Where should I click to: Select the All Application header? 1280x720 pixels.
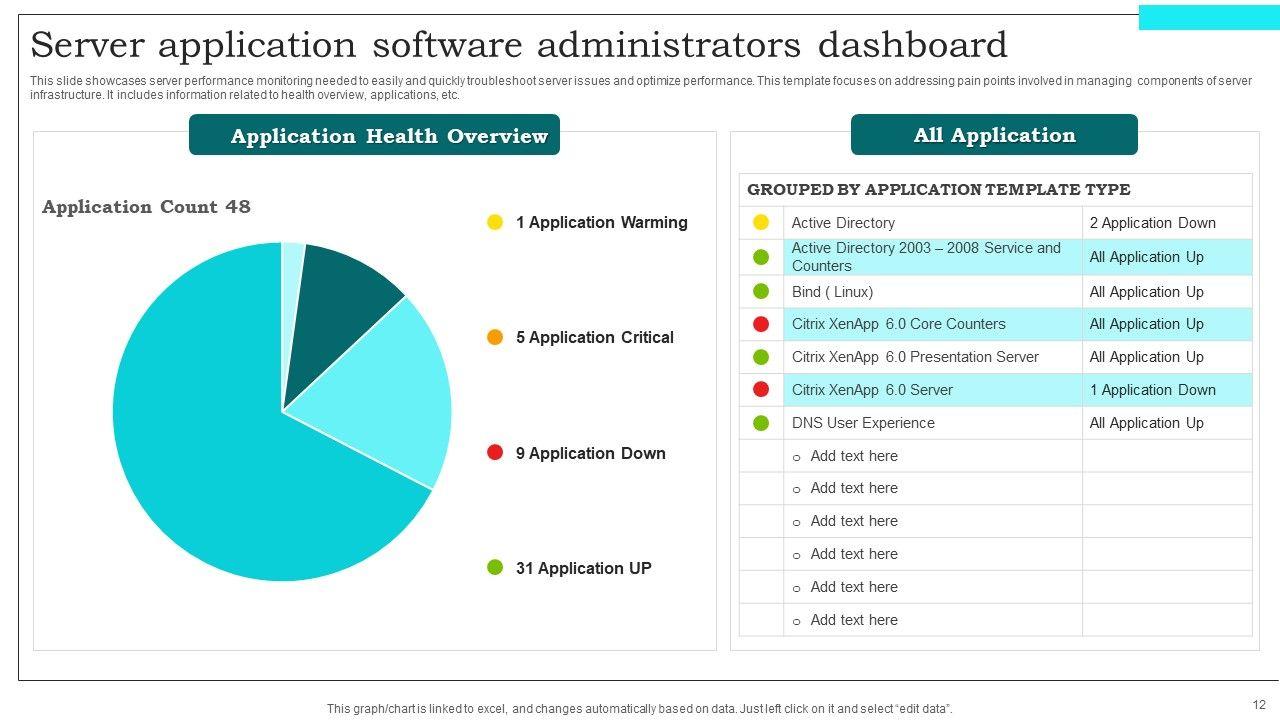994,135
